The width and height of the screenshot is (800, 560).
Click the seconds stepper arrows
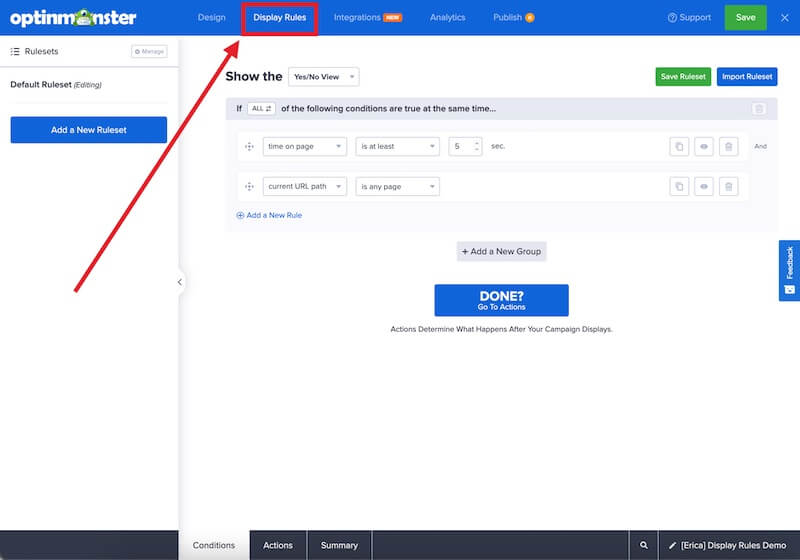pos(477,146)
